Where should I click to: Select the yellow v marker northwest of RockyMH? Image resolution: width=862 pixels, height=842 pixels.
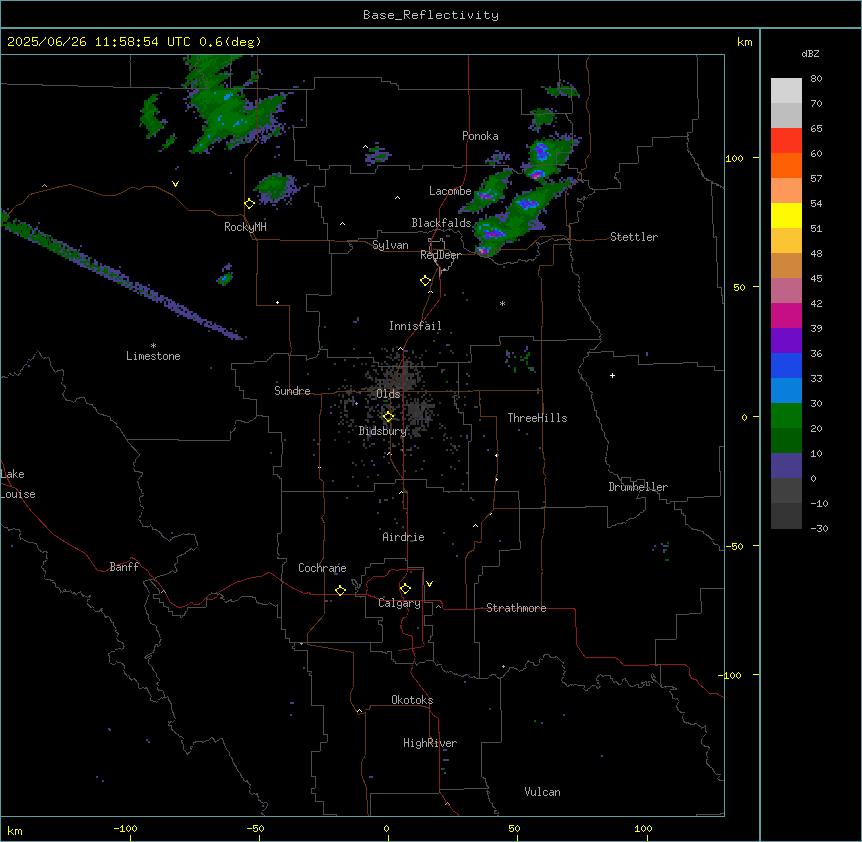175,184
